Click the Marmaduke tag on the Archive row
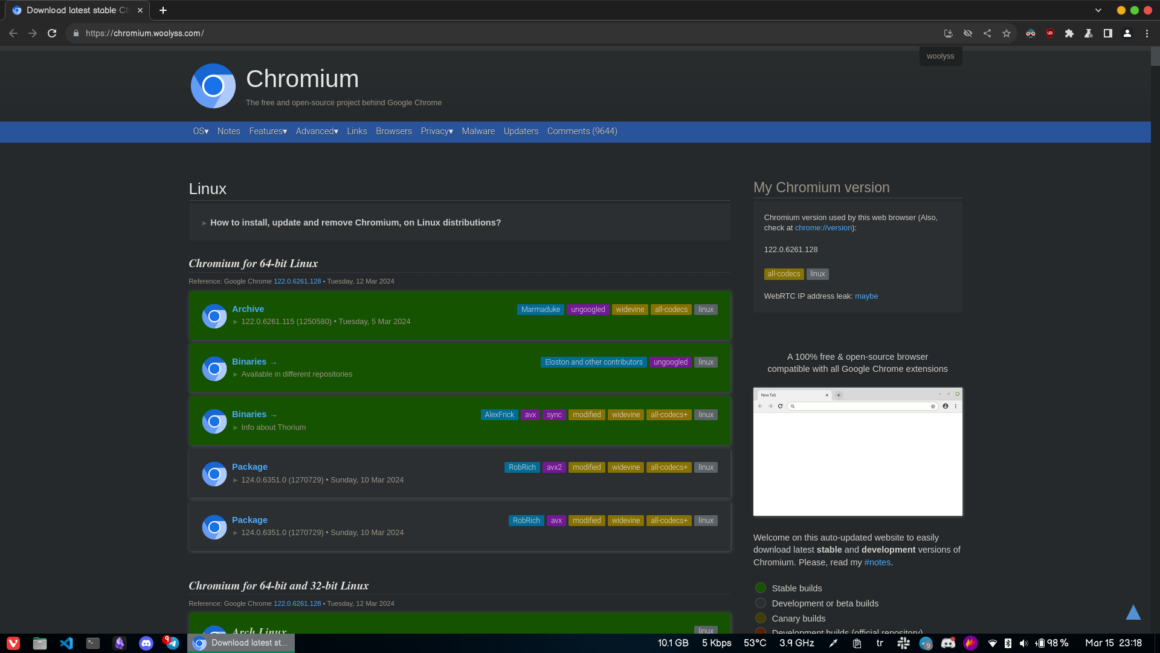The image size is (1160, 653). (541, 310)
